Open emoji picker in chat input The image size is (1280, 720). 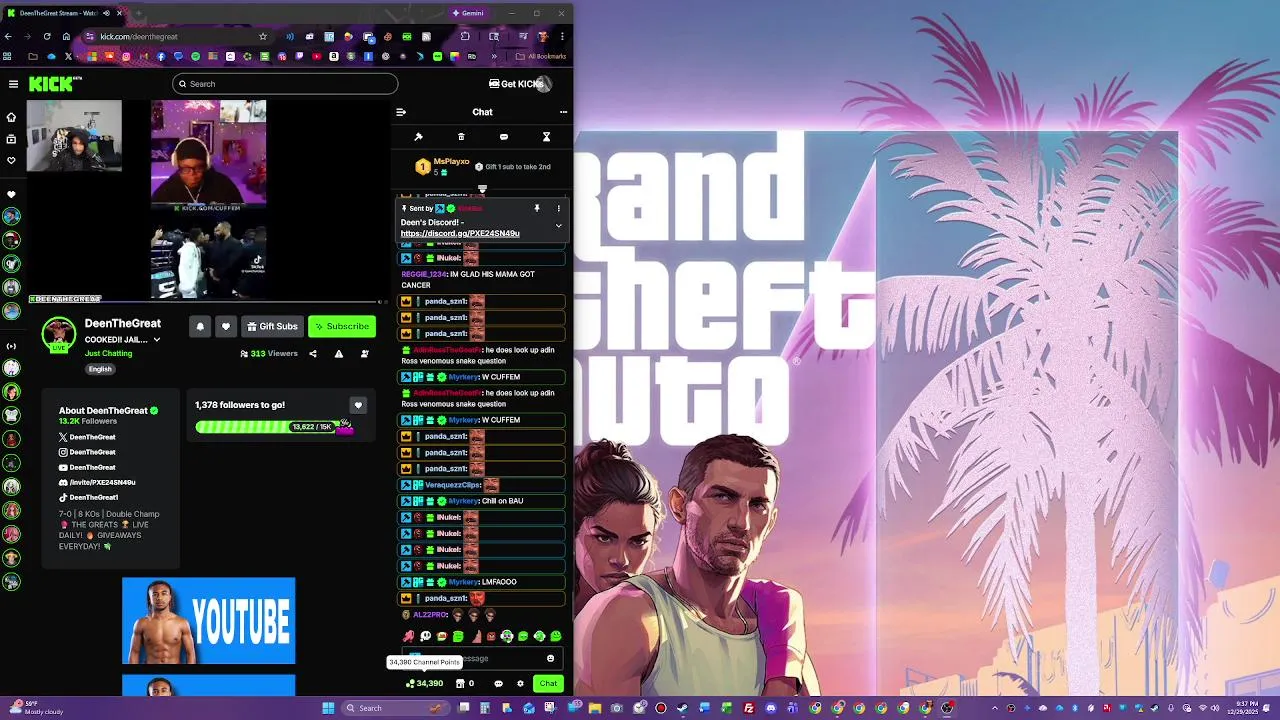click(x=550, y=658)
